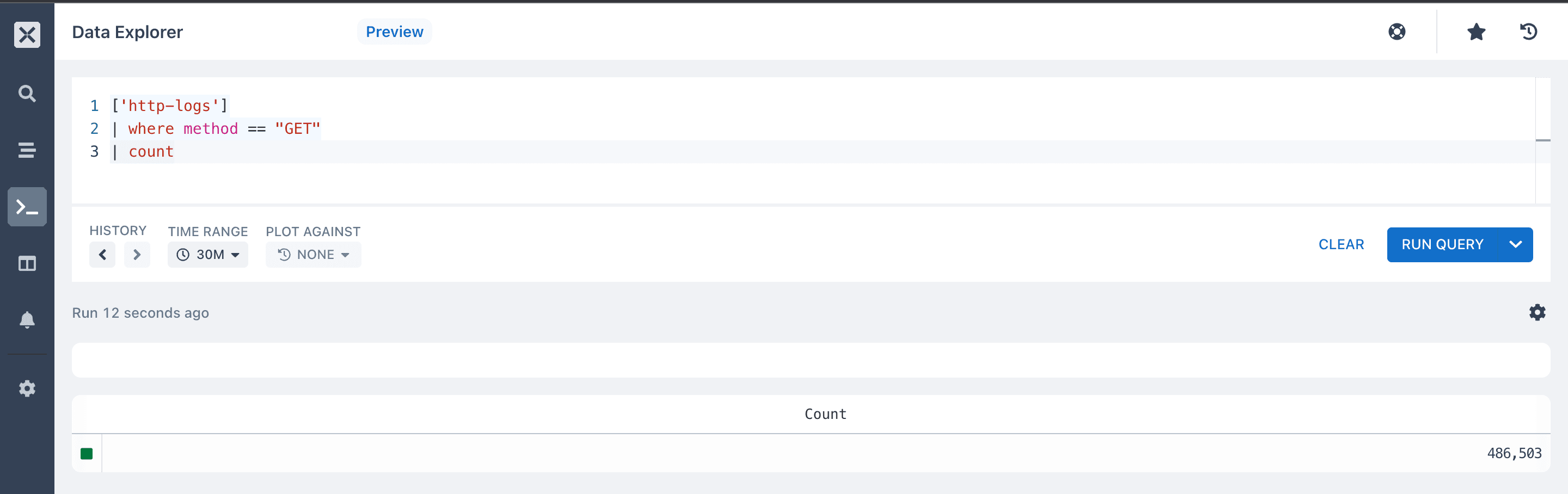Click the Axiom logo in the sidebar
This screenshot has height=494, width=1568.
(27, 35)
